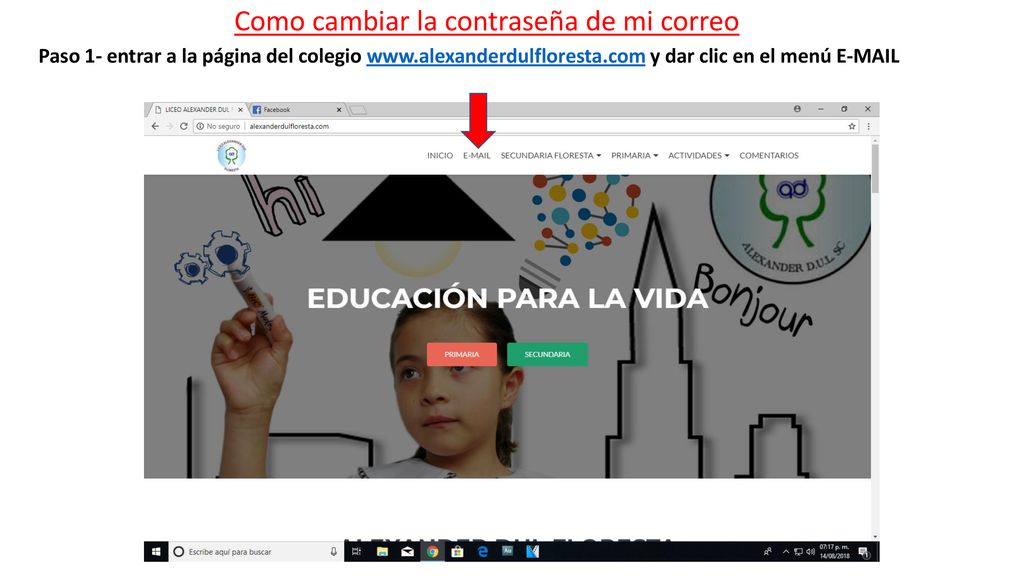Expand the SECUNDARIA FLORESTA dropdown menu
This screenshot has width=1024, height=576.
[x=551, y=155]
